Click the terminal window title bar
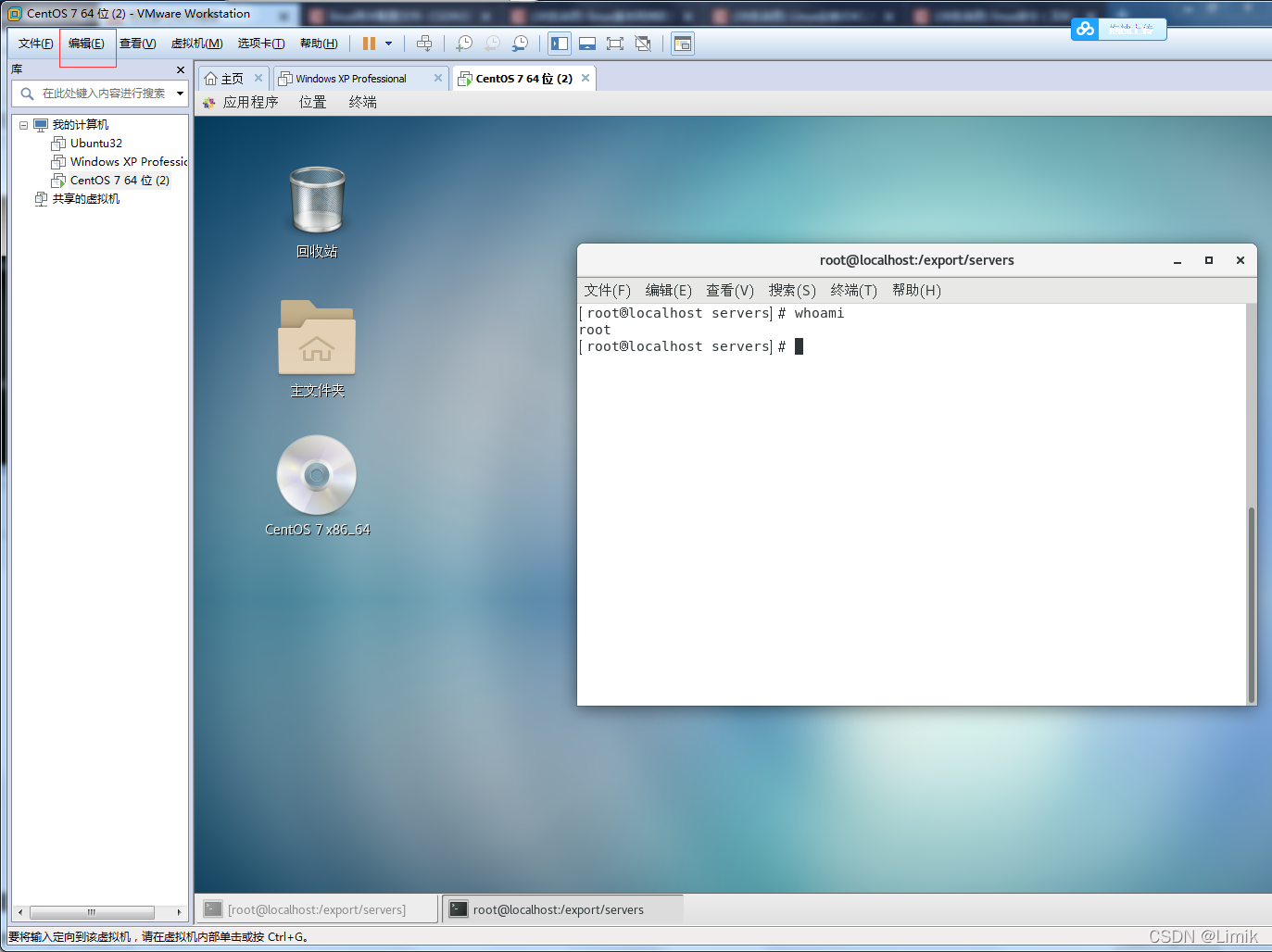Screen dimensions: 1272x952 [x=916, y=260]
